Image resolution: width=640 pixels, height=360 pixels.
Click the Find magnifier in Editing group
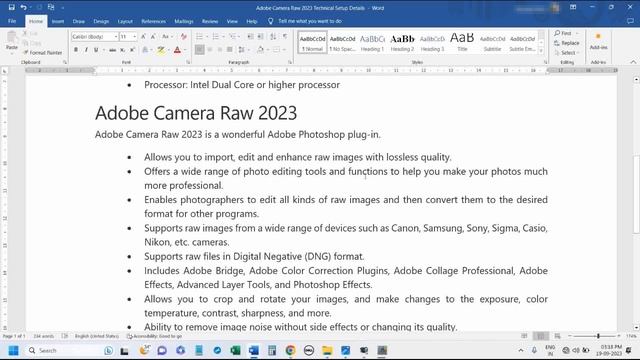pyautogui.click(x=563, y=33)
